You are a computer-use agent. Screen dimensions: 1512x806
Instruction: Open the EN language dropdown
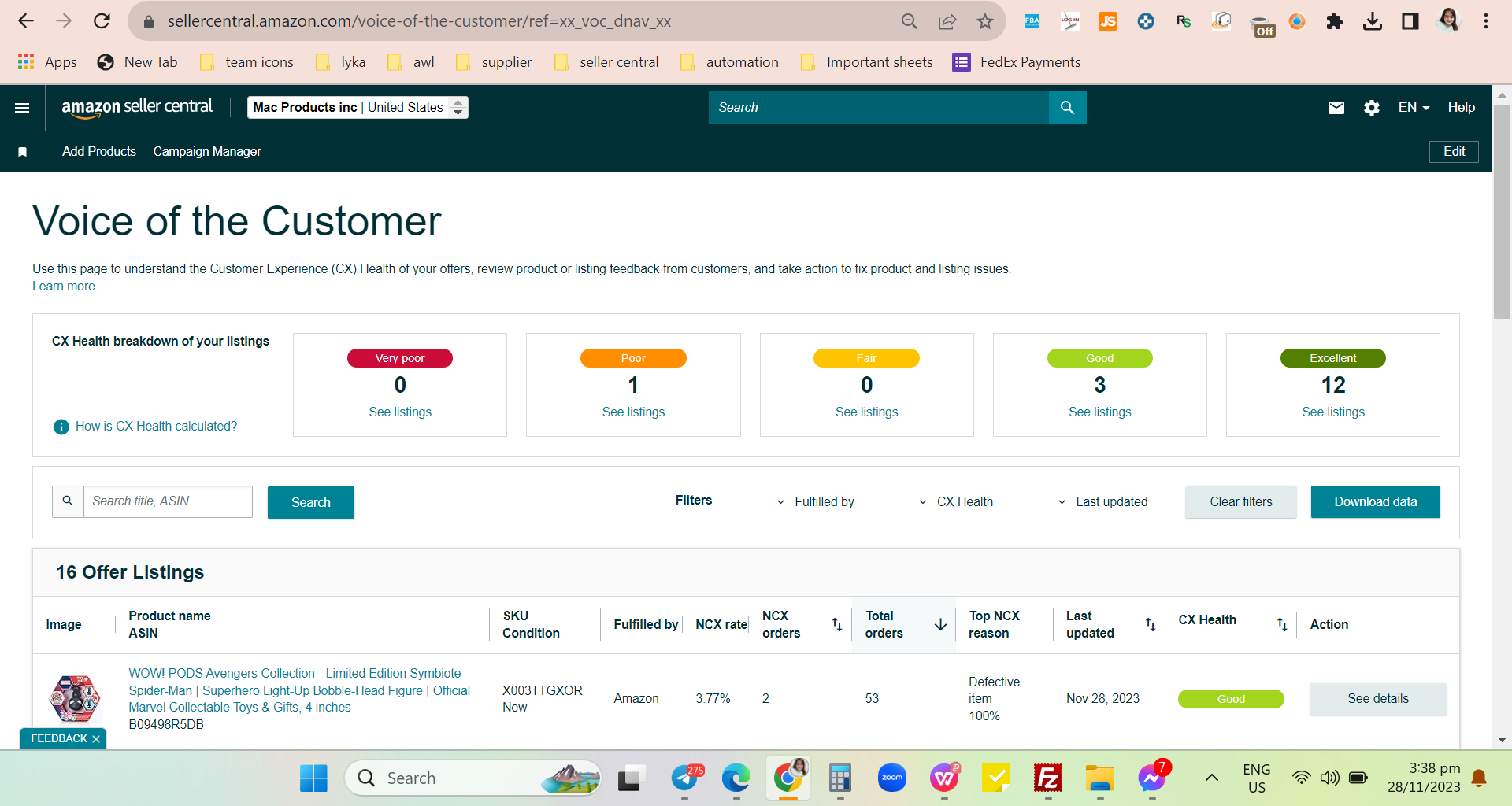pos(1414,108)
